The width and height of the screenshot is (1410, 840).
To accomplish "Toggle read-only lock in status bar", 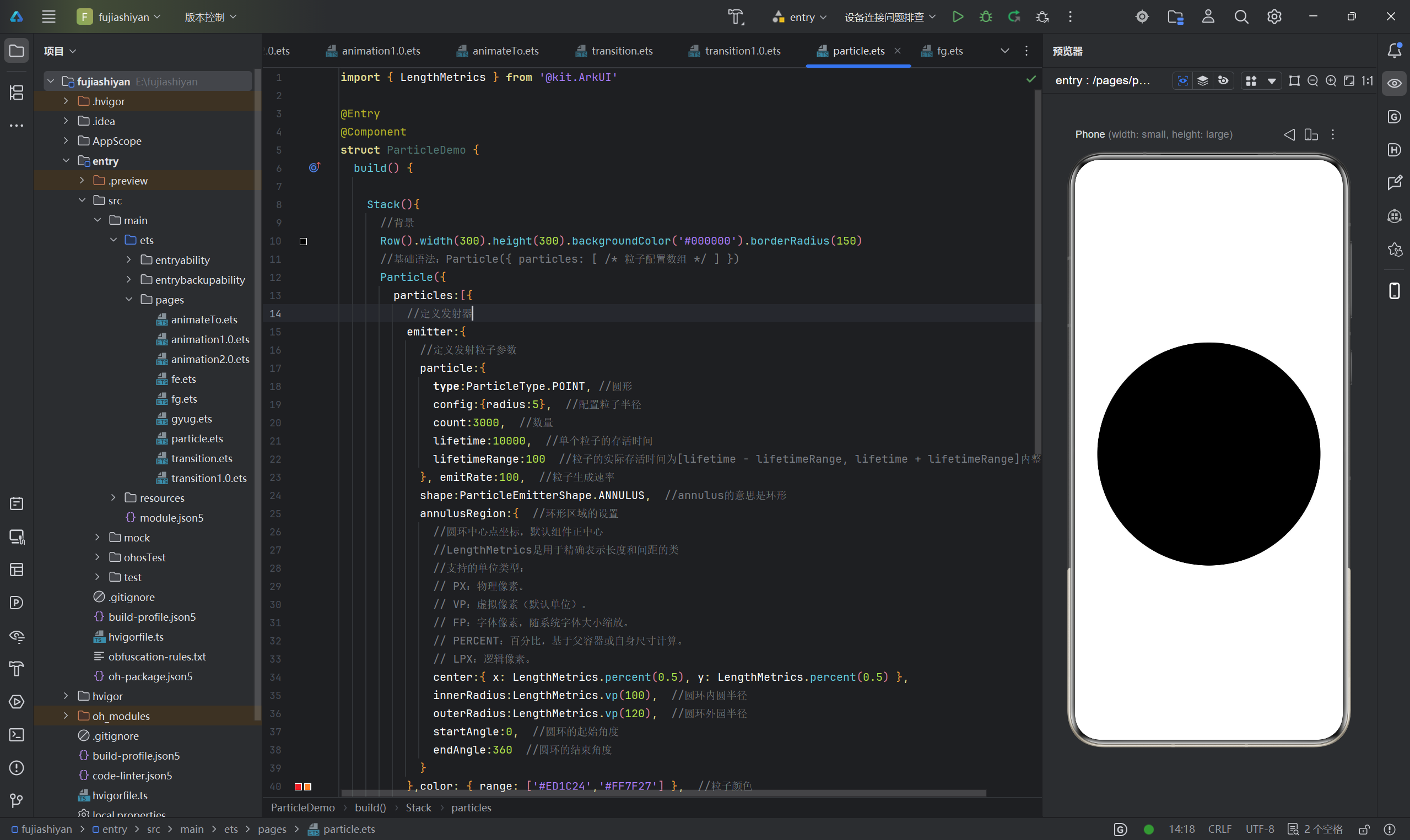I will pos(1364,829).
